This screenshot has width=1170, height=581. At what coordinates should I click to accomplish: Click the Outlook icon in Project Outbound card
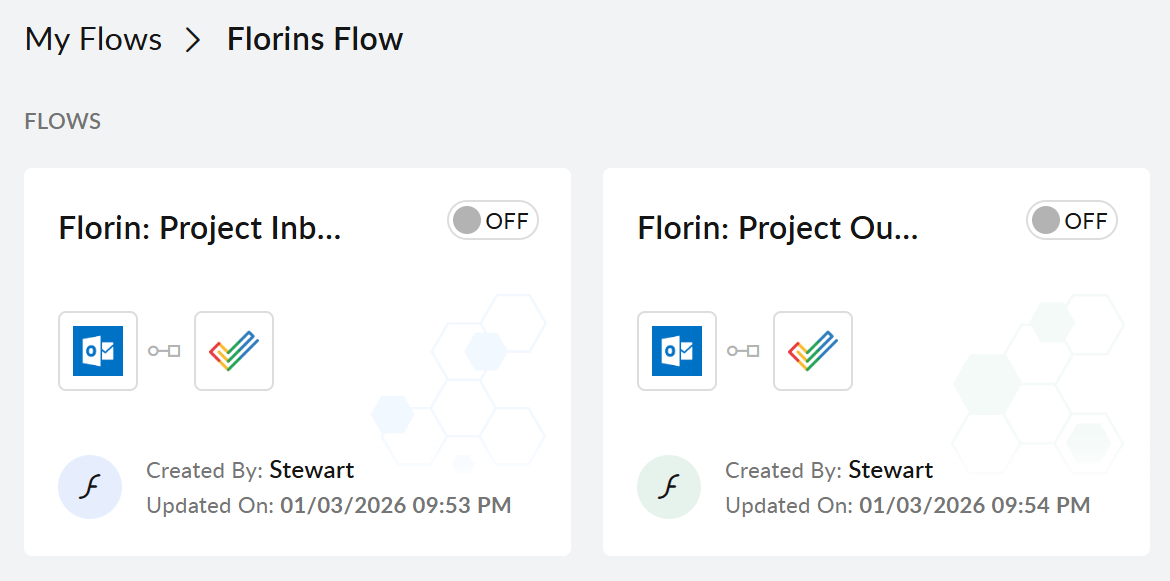[677, 351]
